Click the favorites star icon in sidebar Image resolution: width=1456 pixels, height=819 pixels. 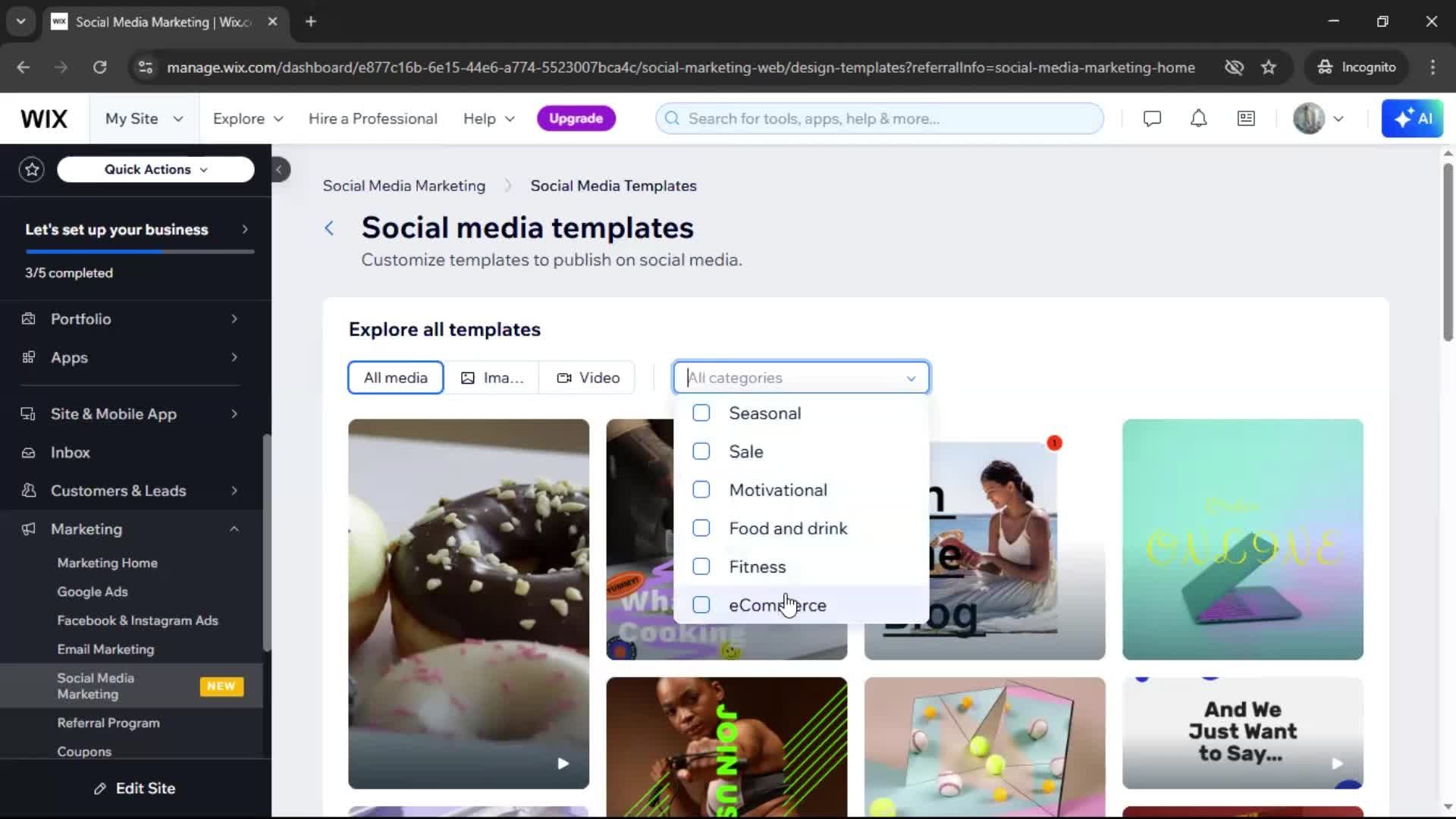pyautogui.click(x=32, y=170)
